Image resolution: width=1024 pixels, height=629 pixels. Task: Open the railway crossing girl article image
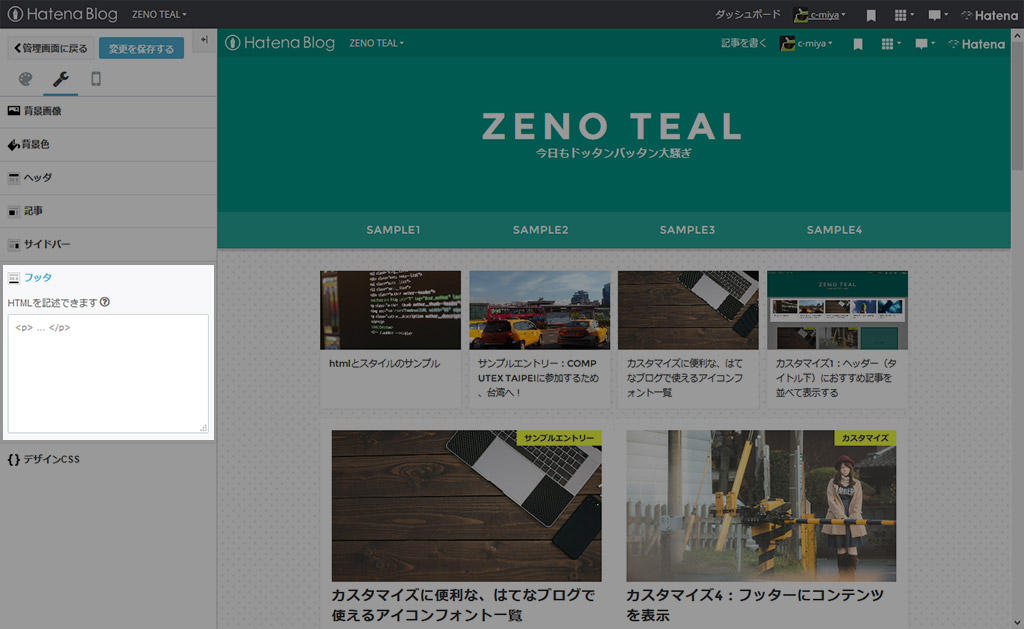tap(761, 506)
